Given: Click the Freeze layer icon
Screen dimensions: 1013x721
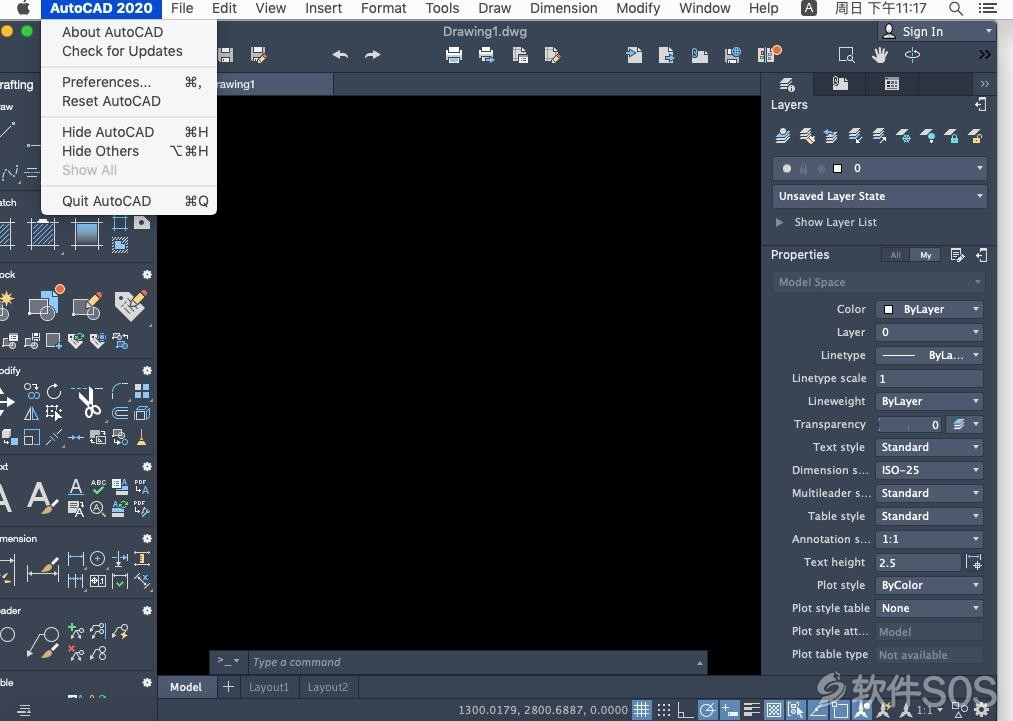Looking at the screenshot, I should [903, 136].
